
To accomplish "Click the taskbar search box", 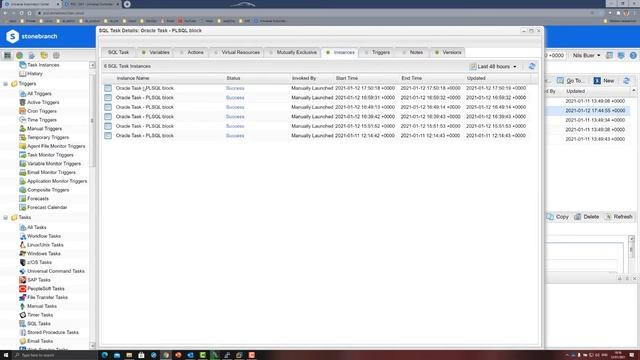I will click(55, 356).
